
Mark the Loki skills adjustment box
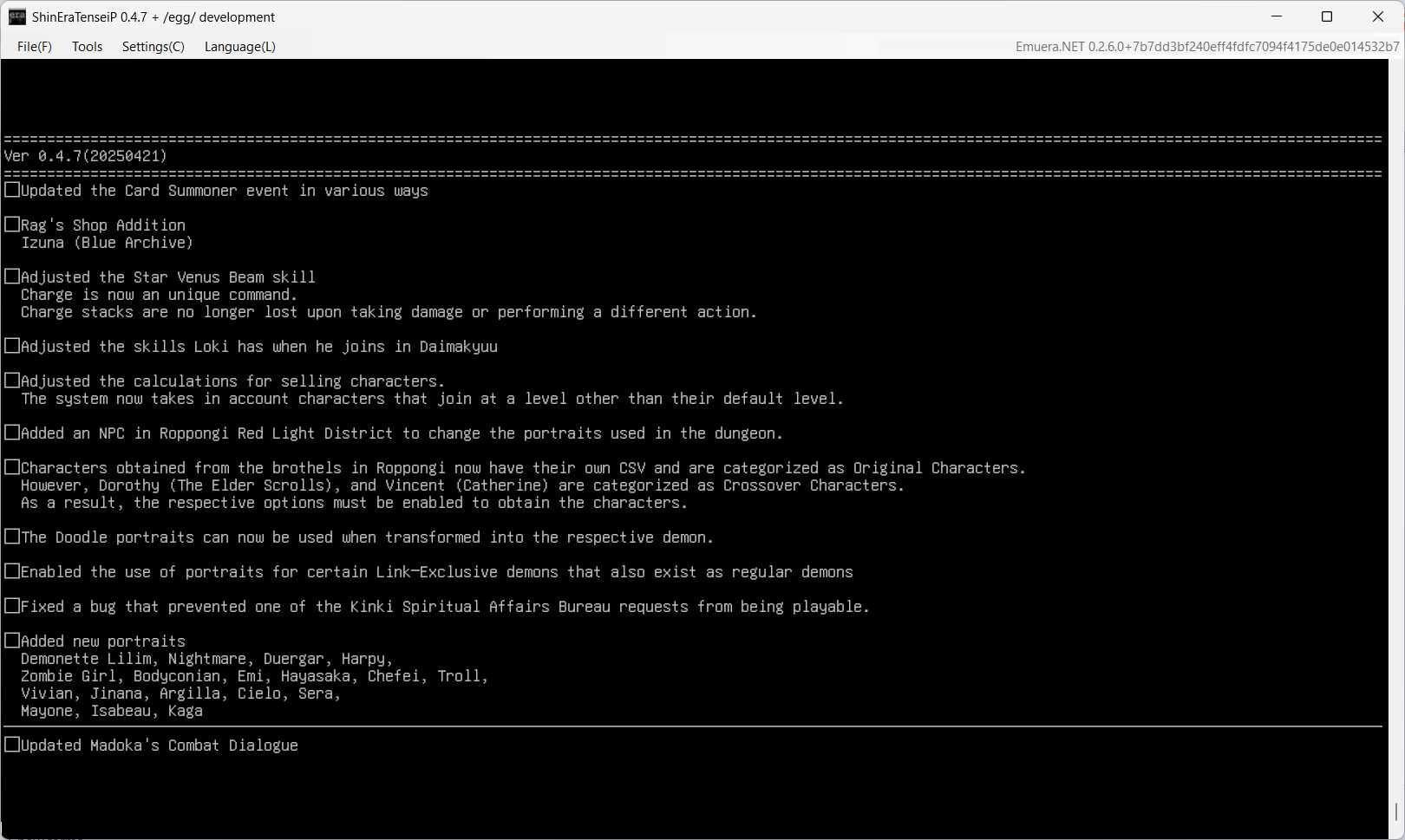pyautogui.click(x=12, y=346)
